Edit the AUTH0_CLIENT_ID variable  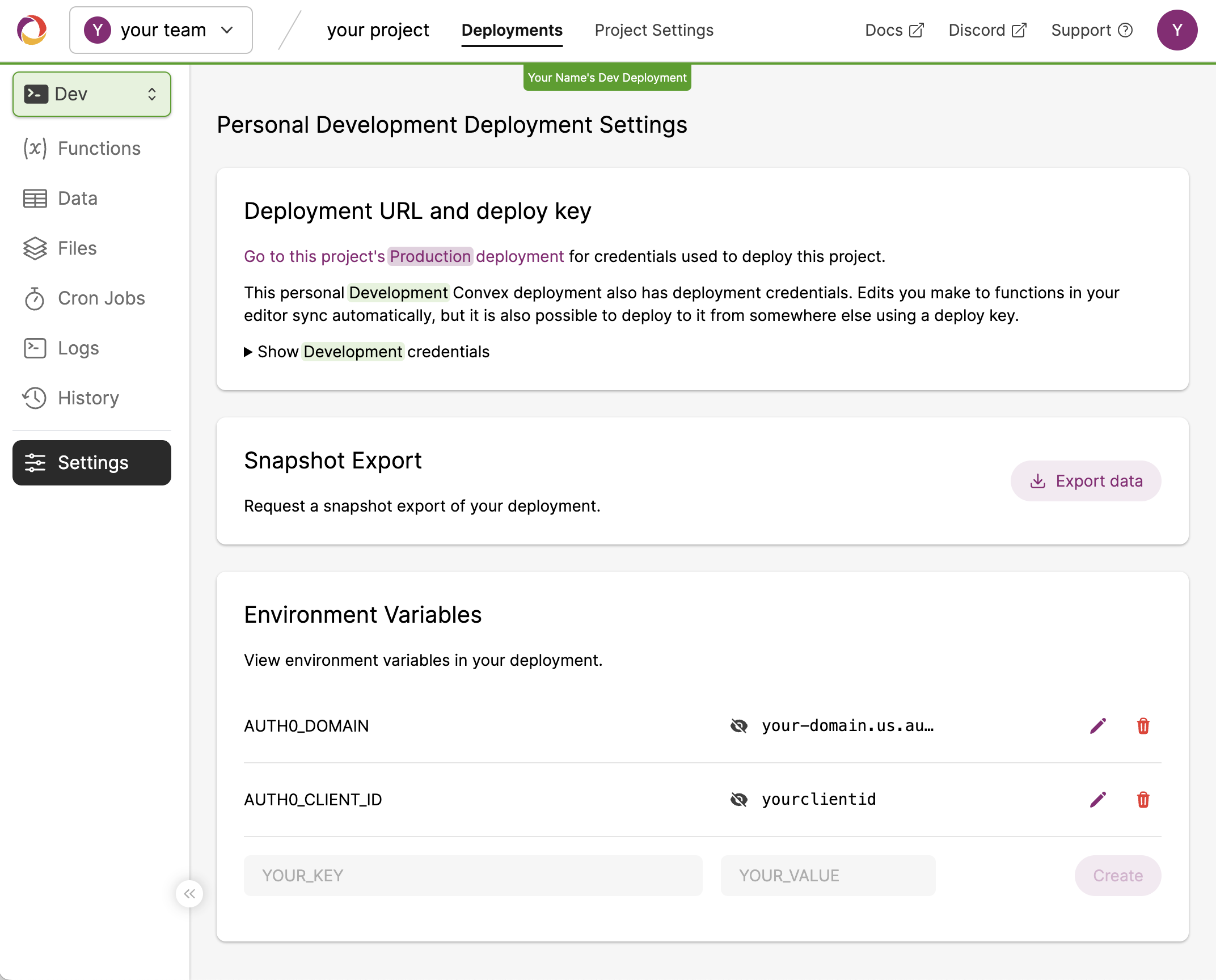click(1098, 800)
